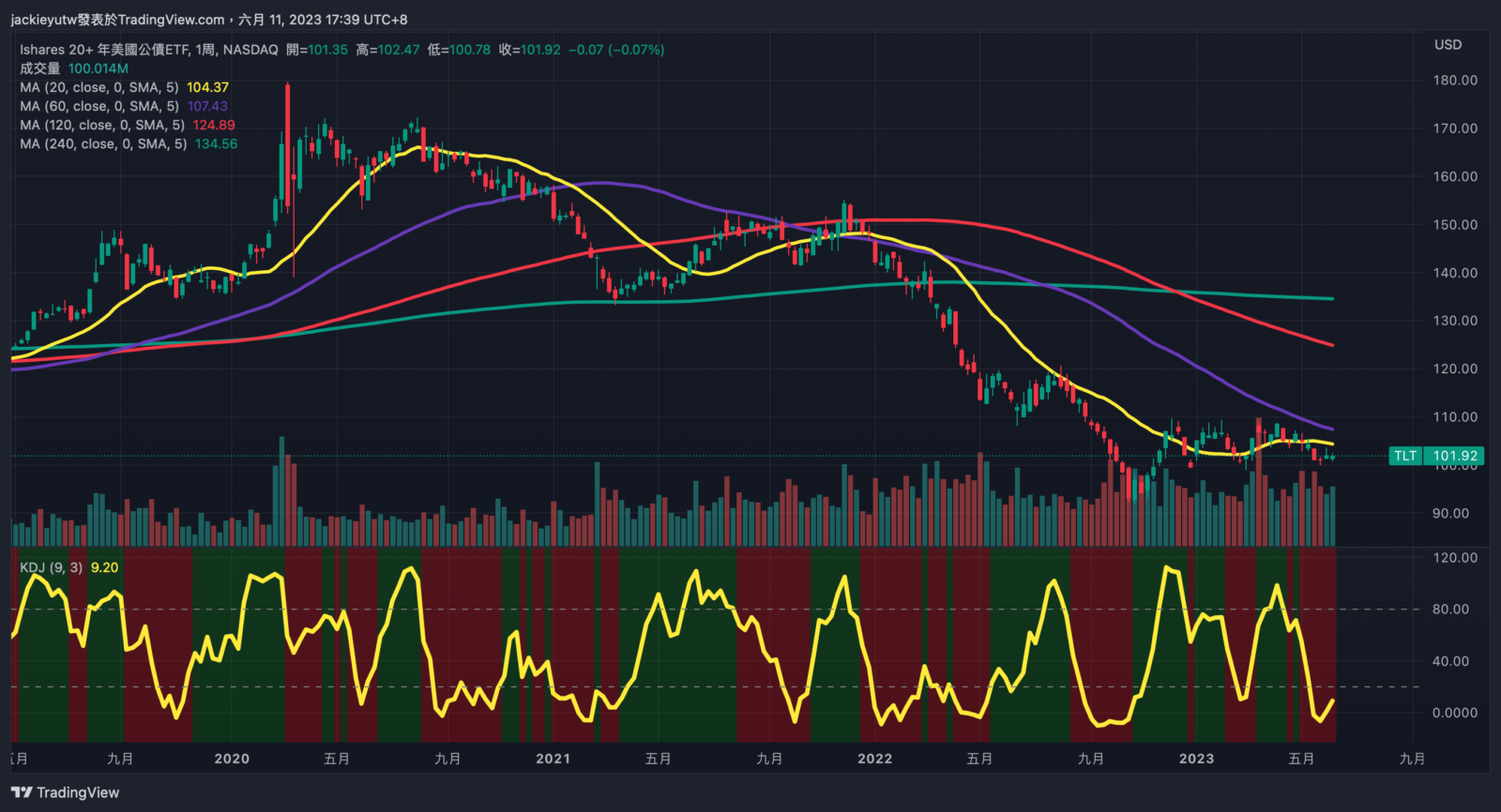Click the green 134.56 MA value
The image size is (1501, 812).
tap(216, 143)
